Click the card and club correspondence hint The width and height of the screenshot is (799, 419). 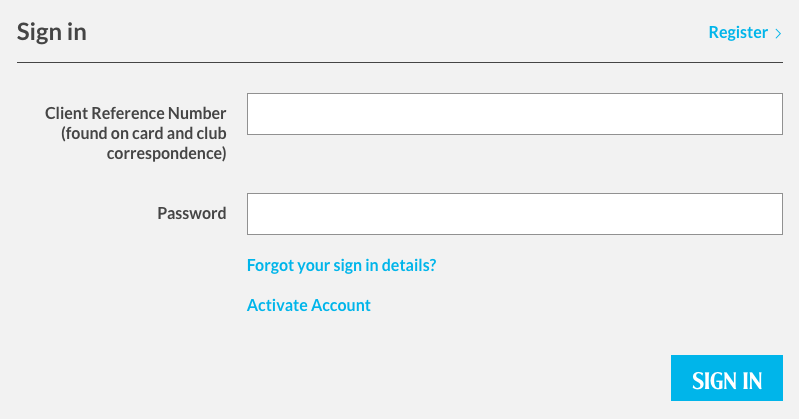pyautogui.click(x=144, y=144)
